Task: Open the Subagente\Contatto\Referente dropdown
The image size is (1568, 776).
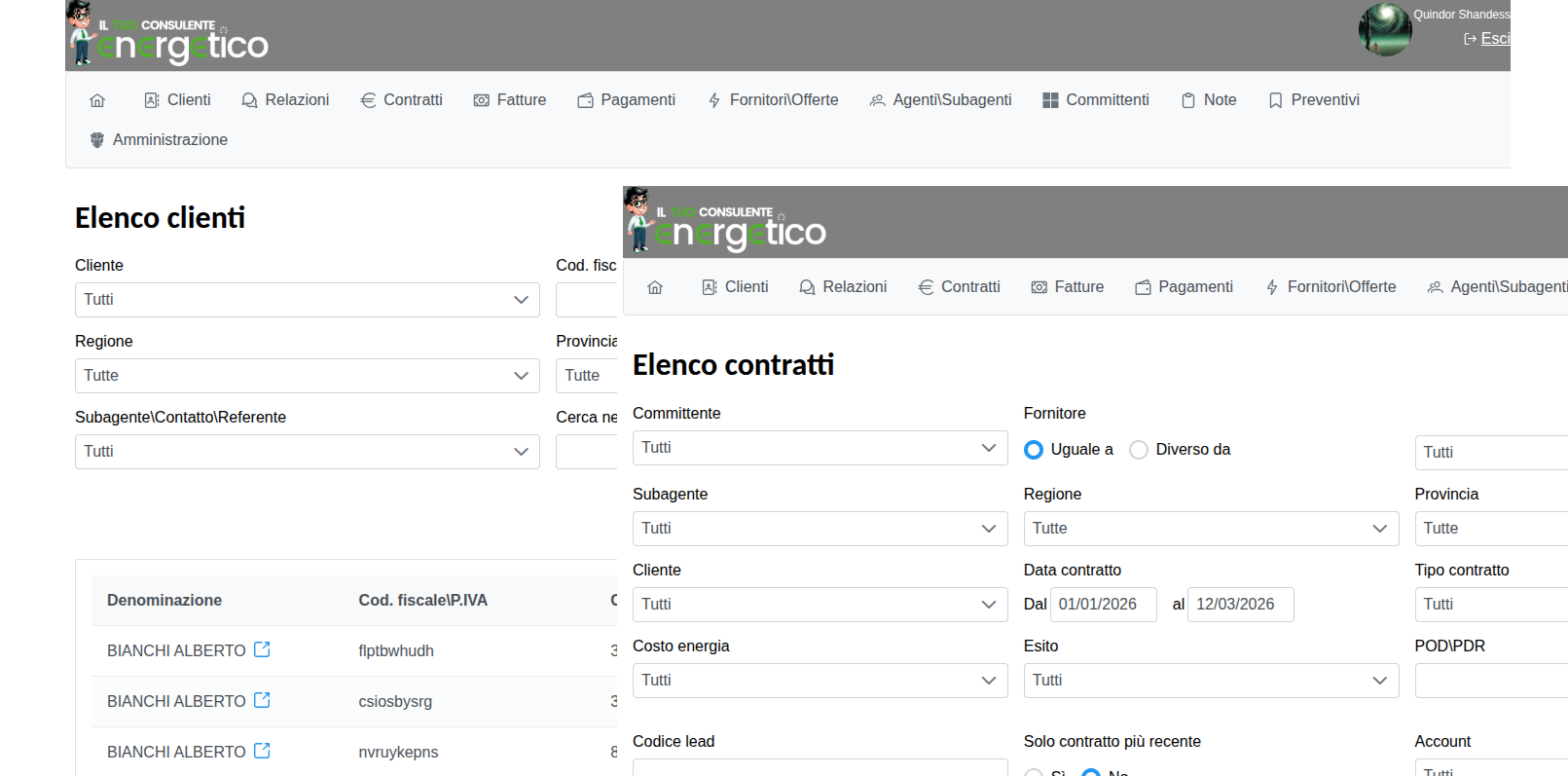Action: (x=307, y=452)
